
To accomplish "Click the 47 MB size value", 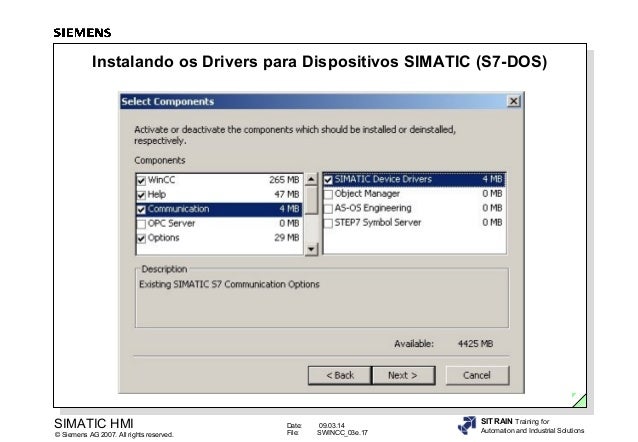I will click(x=286, y=195).
